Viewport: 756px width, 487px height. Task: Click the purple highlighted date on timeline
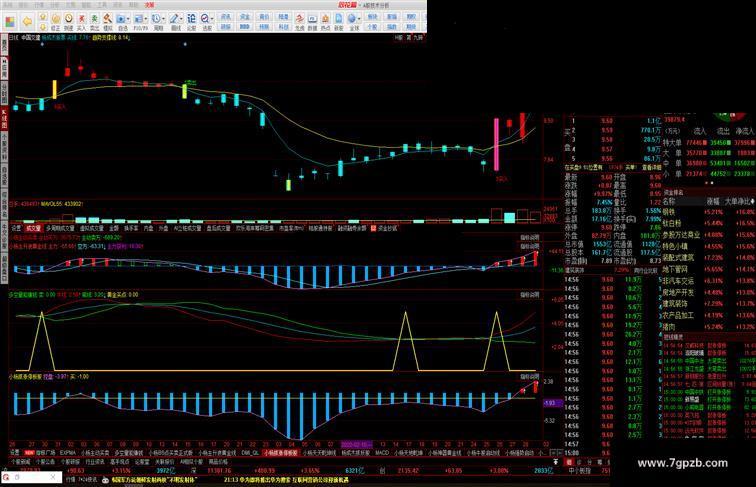tap(357, 444)
